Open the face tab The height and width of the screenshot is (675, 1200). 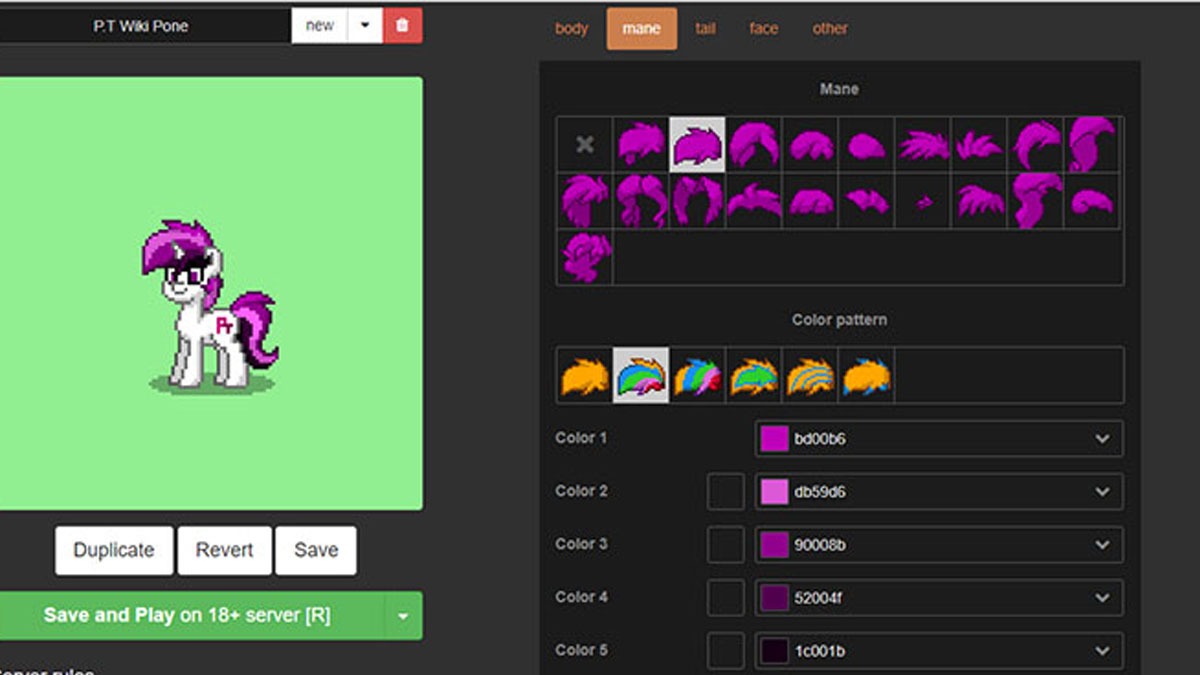coord(763,29)
